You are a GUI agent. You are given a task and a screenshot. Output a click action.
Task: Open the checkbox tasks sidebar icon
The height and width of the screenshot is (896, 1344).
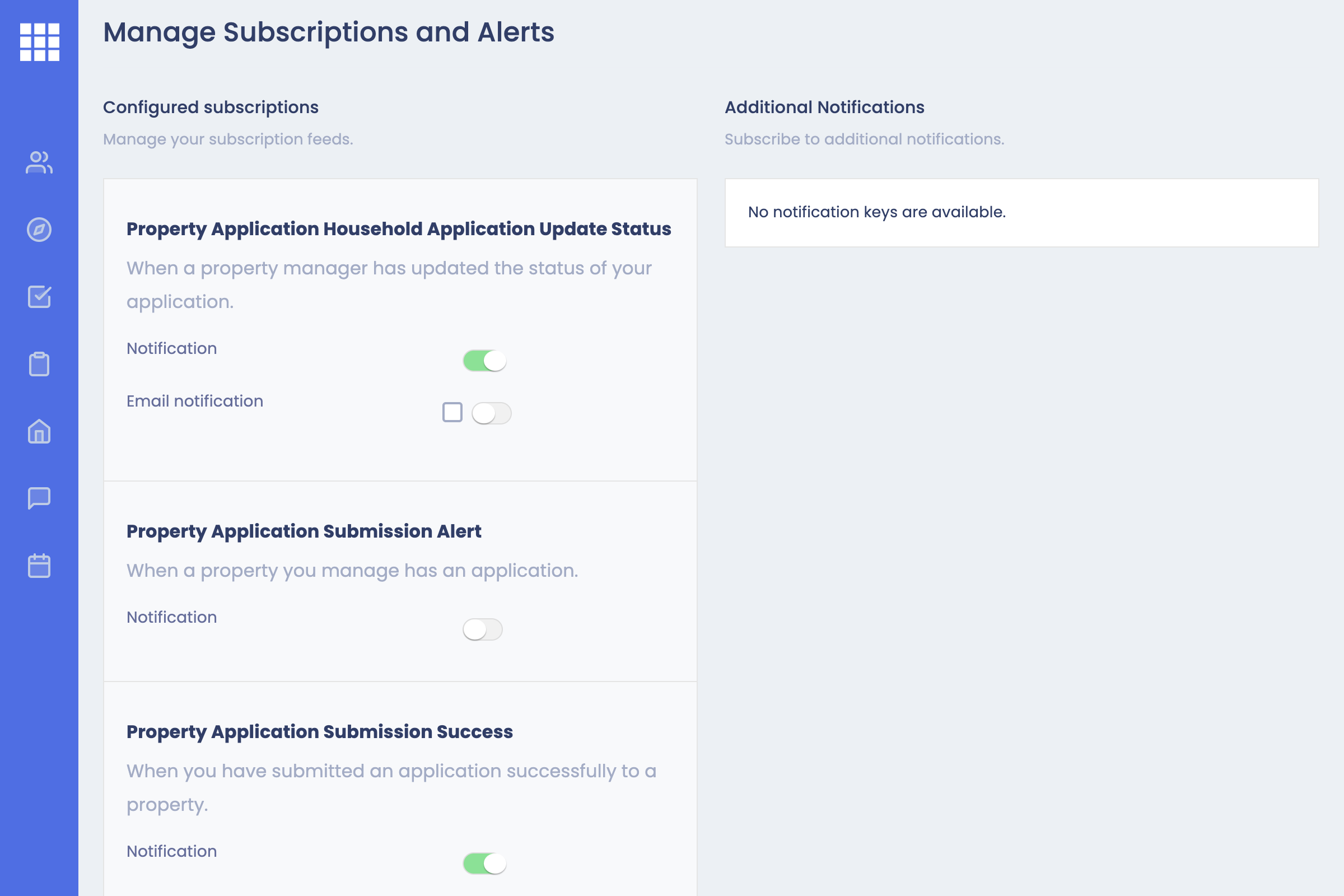(39, 297)
